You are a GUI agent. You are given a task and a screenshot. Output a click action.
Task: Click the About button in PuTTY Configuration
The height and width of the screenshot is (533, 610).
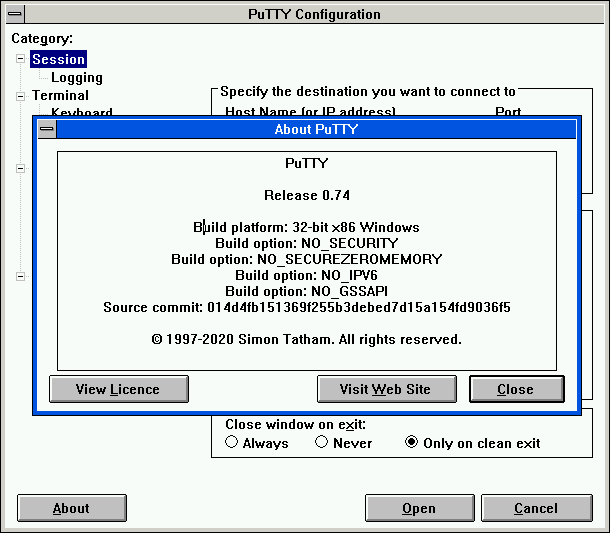[x=72, y=508]
